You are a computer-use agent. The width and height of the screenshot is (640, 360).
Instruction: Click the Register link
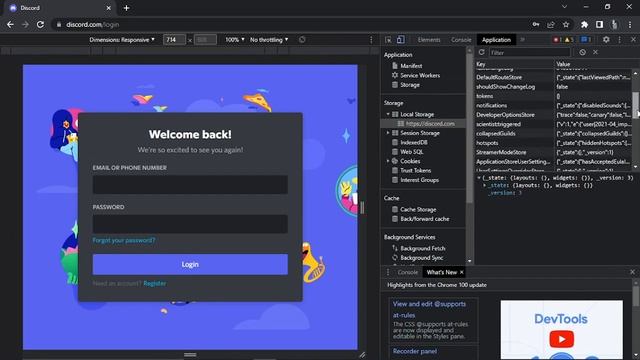155,283
